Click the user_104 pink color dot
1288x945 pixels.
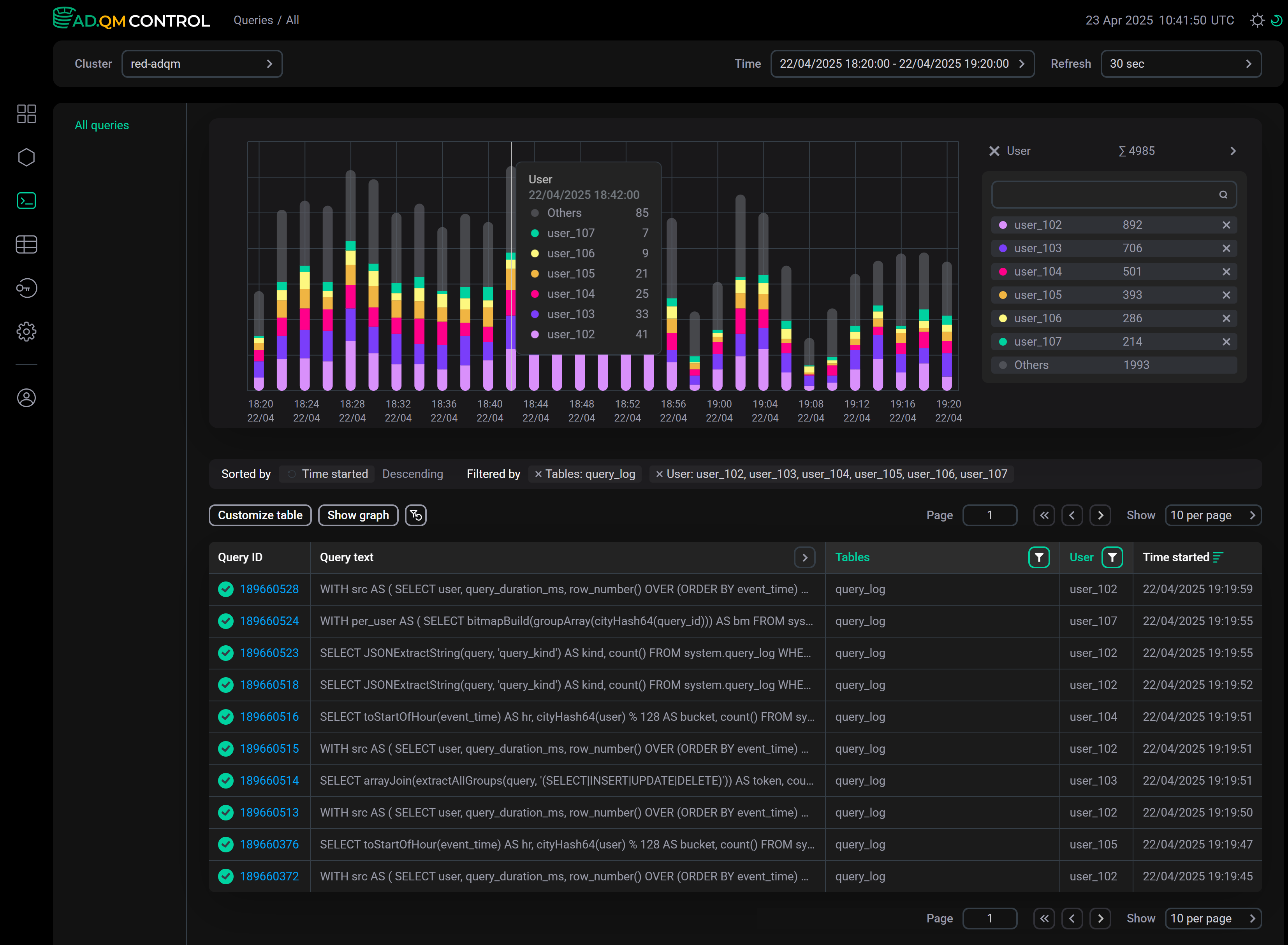point(1003,272)
